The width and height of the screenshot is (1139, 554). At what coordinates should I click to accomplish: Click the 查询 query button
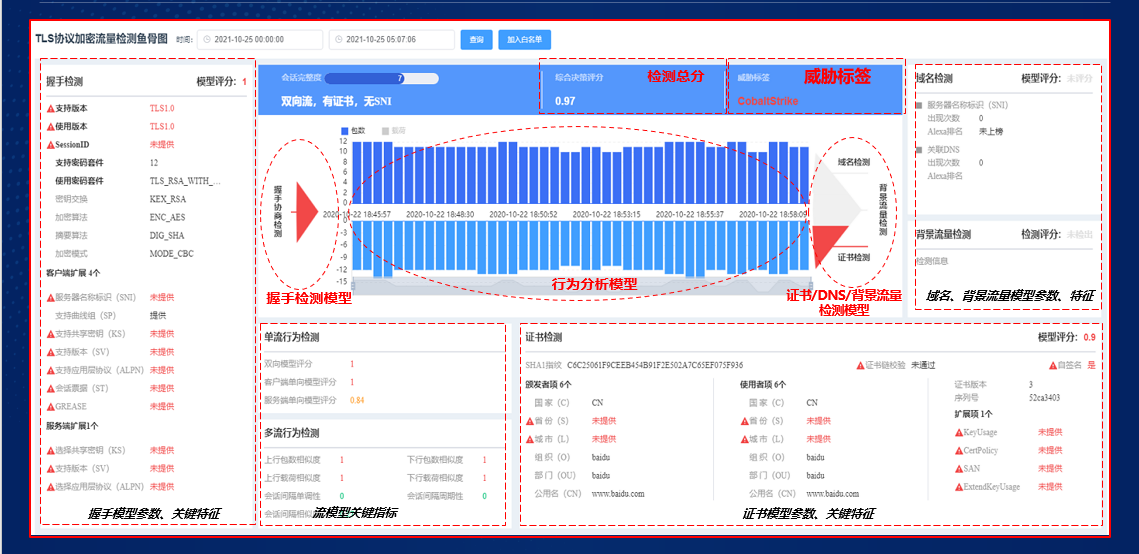(476, 40)
